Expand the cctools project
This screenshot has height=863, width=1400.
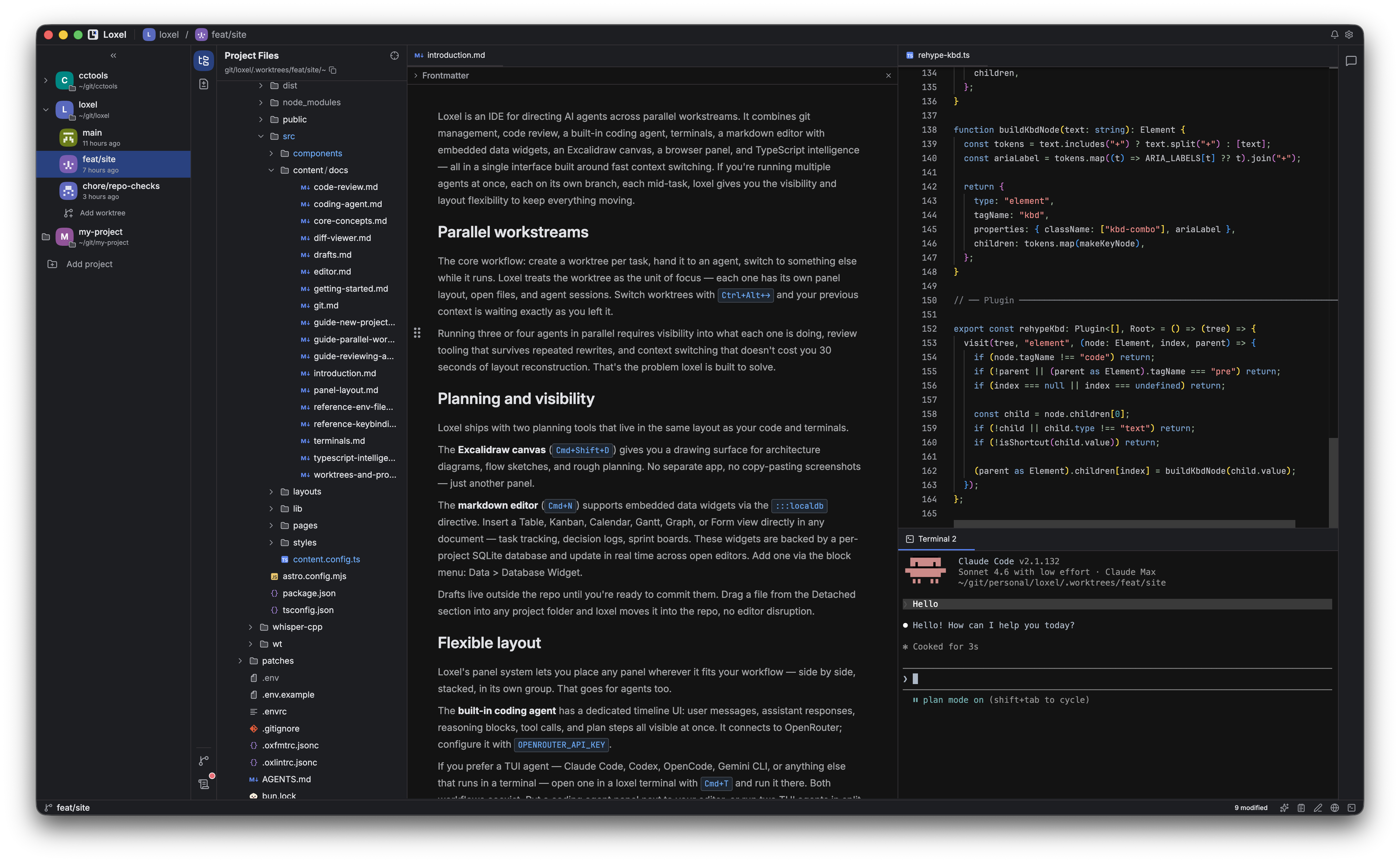(x=46, y=80)
